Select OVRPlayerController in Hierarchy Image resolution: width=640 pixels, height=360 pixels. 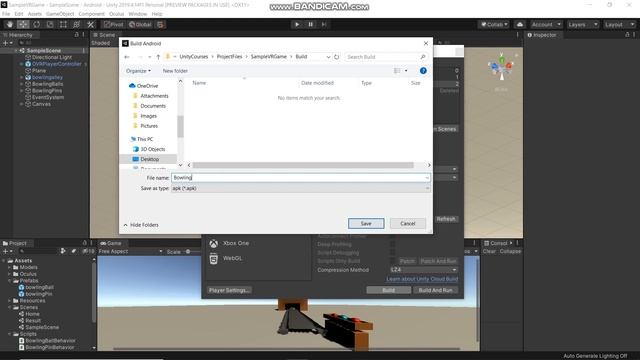click(57, 64)
